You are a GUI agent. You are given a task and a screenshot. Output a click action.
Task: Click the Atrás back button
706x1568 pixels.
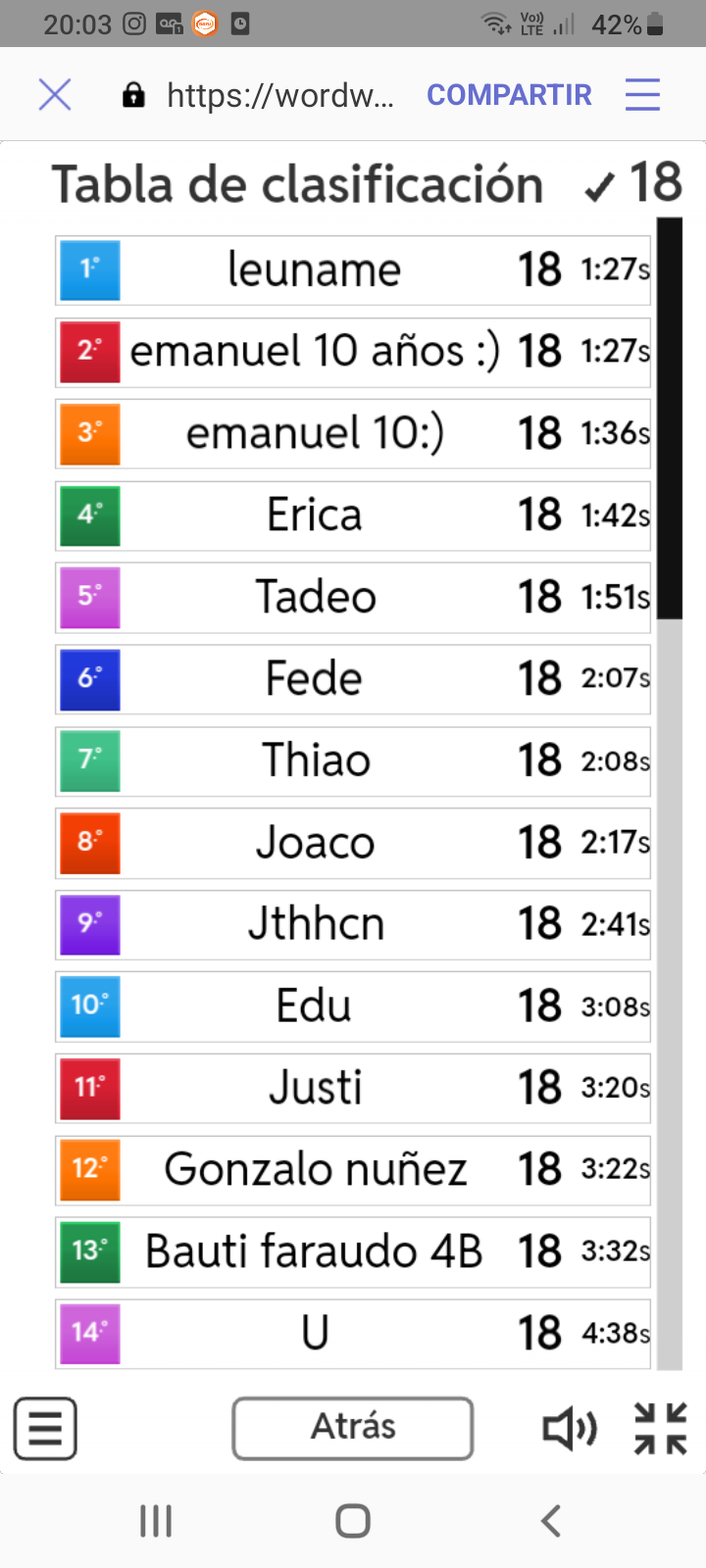pyautogui.click(x=353, y=1428)
